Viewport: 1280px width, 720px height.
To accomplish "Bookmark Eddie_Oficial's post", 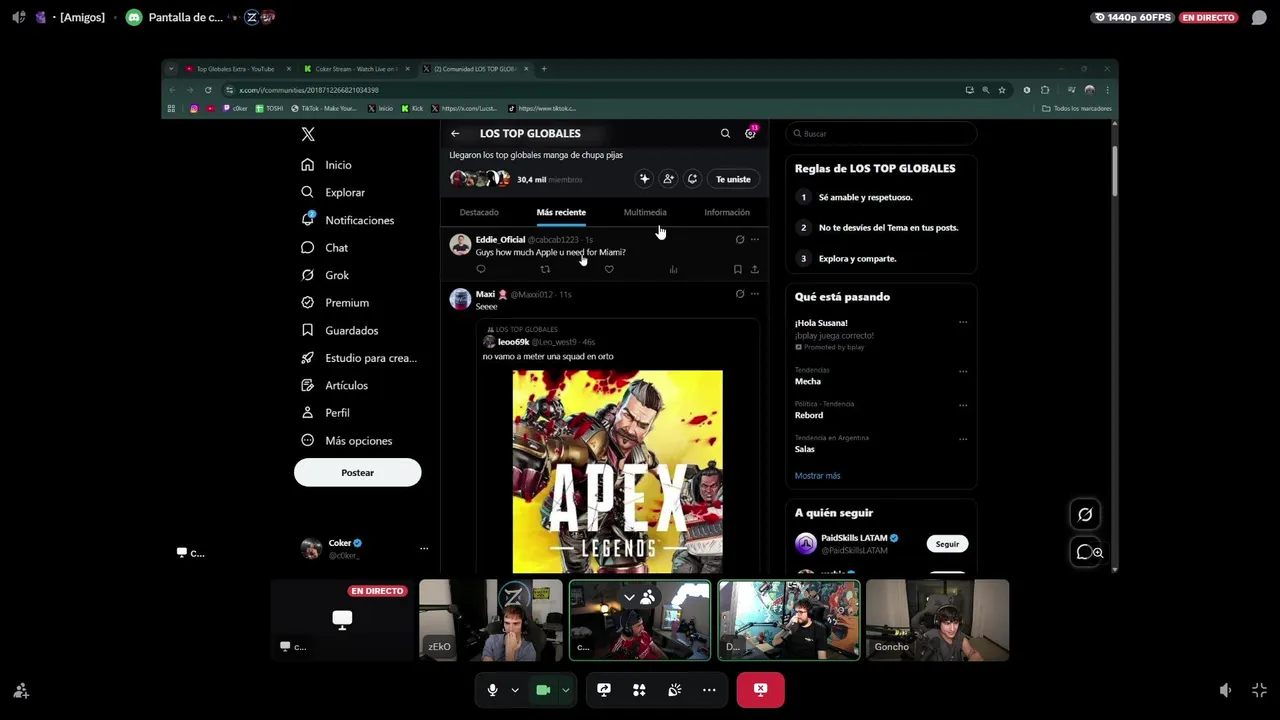I will point(738,269).
